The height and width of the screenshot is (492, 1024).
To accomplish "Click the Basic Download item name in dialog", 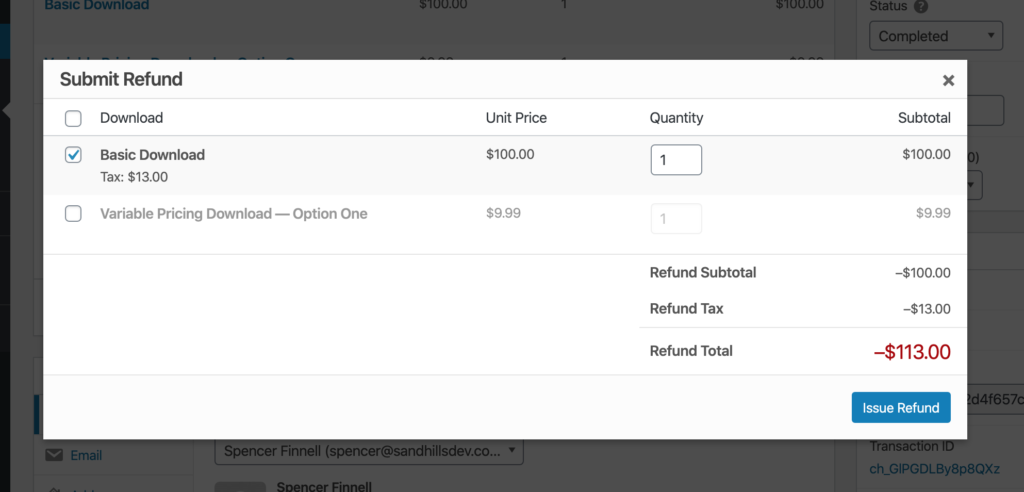I will (x=152, y=155).
